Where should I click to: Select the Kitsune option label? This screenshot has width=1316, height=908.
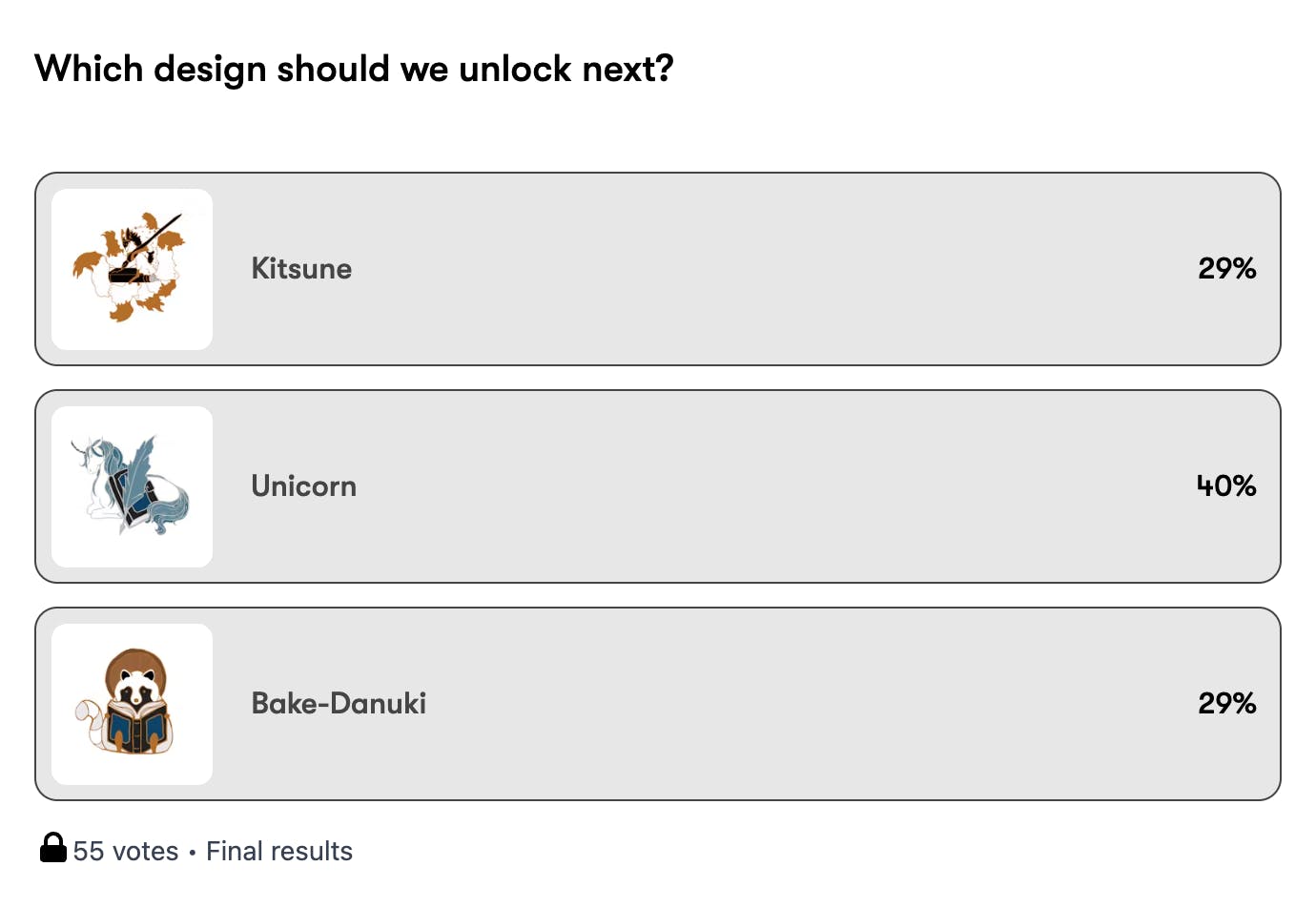301,269
